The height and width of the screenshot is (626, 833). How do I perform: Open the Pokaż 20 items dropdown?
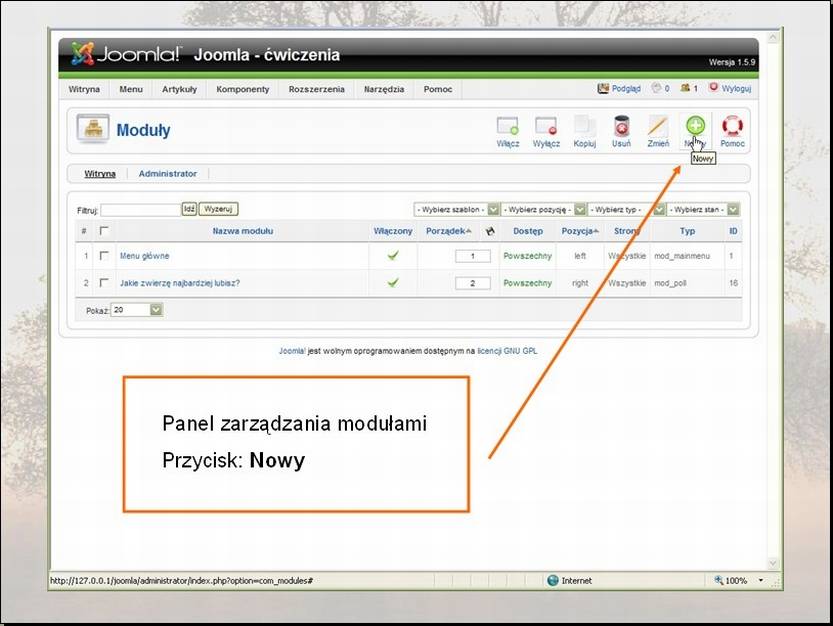point(137,310)
